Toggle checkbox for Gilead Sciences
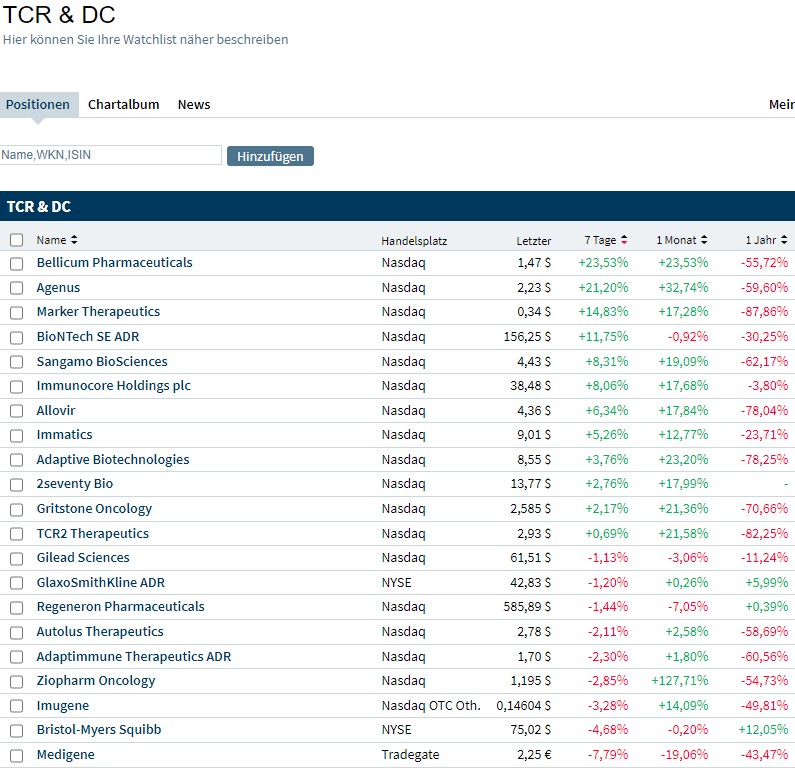Viewport: 795px width, 780px height. [16, 558]
